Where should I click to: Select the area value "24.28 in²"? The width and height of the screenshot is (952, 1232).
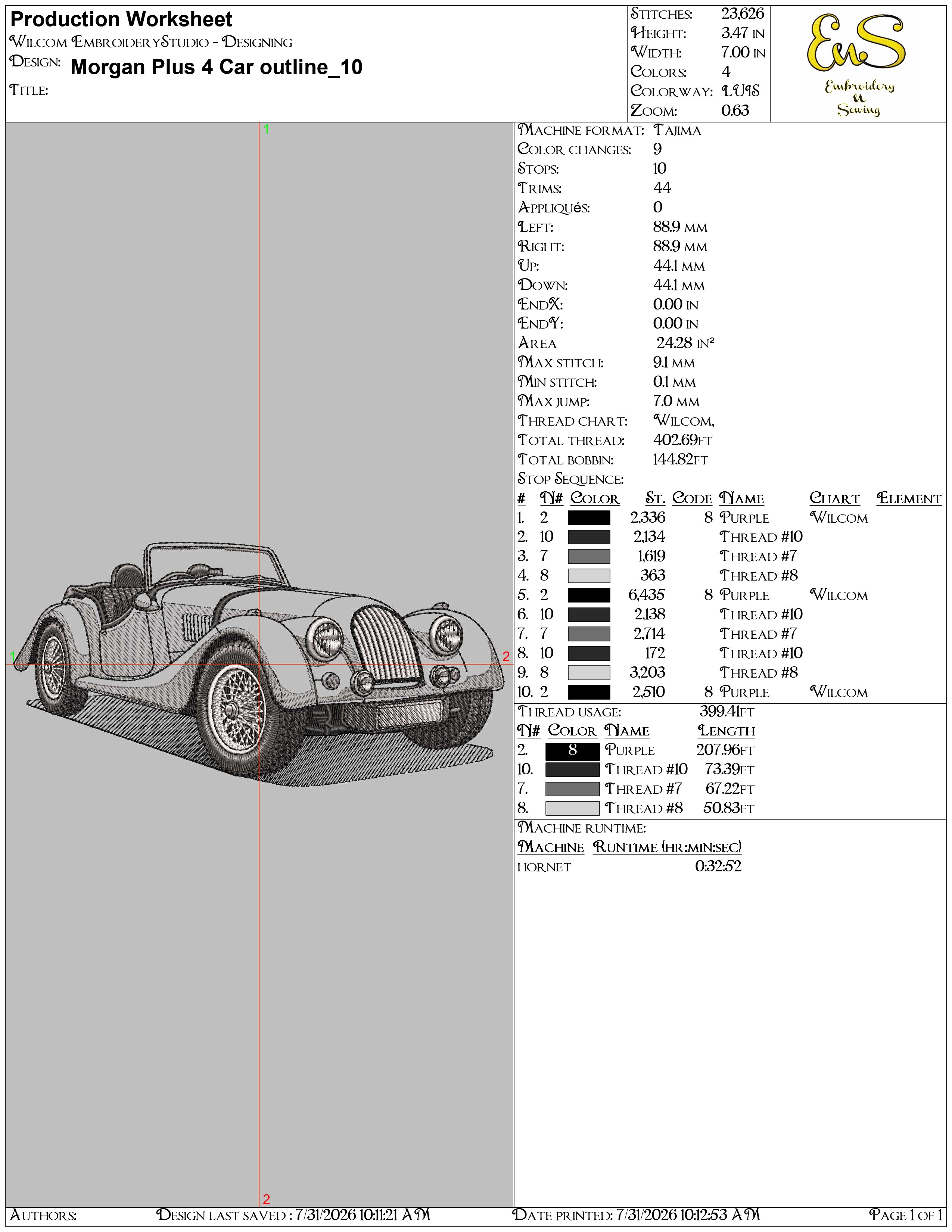click(685, 343)
